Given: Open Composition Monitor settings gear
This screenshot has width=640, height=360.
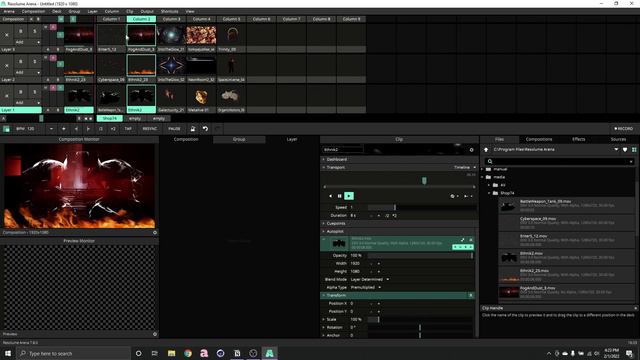Looking at the screenshot, I should (x=155, y=232).
